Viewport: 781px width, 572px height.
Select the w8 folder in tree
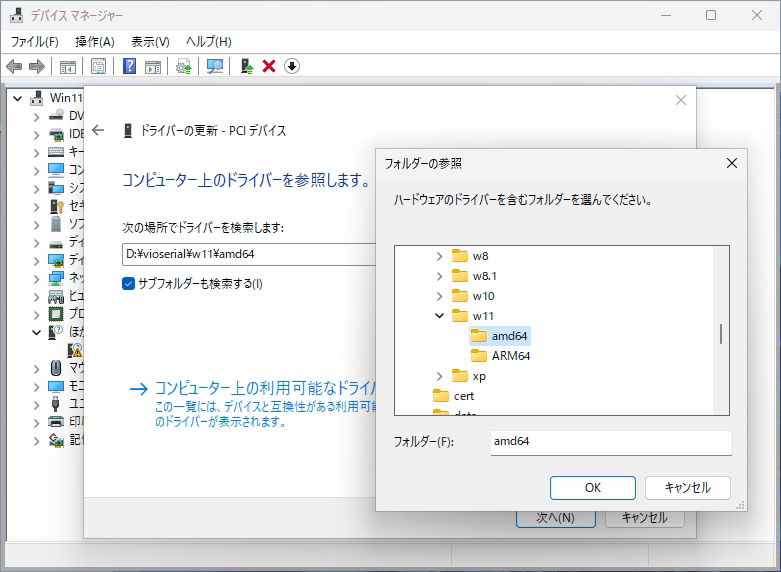pos(470,256)
